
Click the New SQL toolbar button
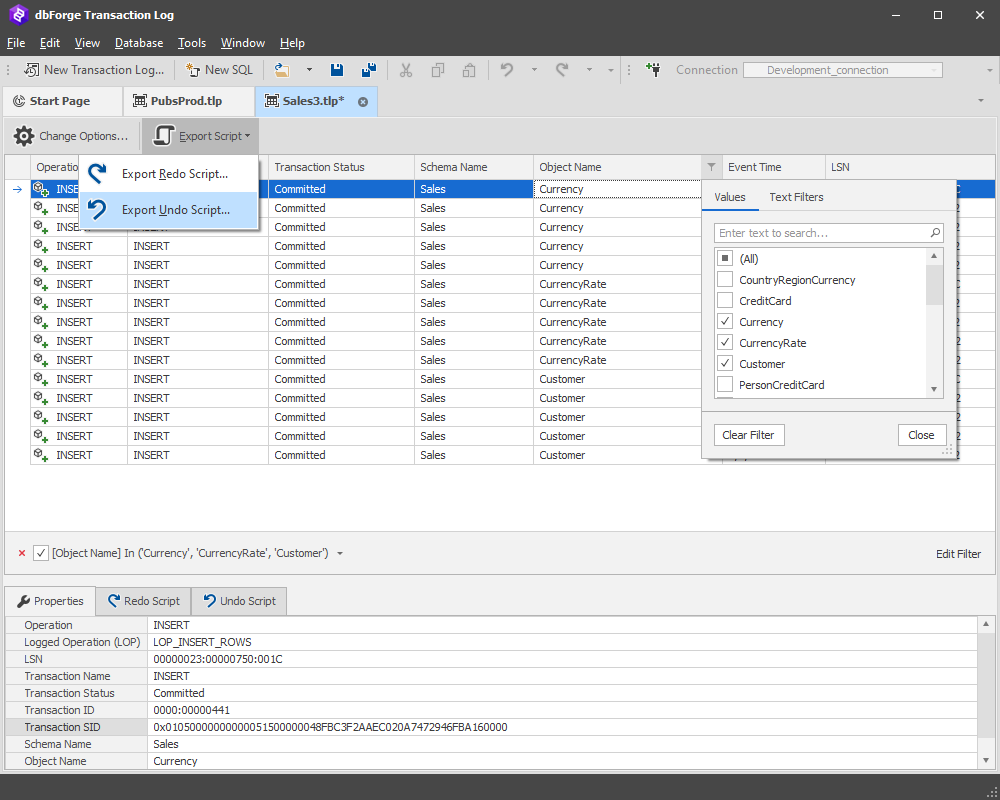coord(219,70)
